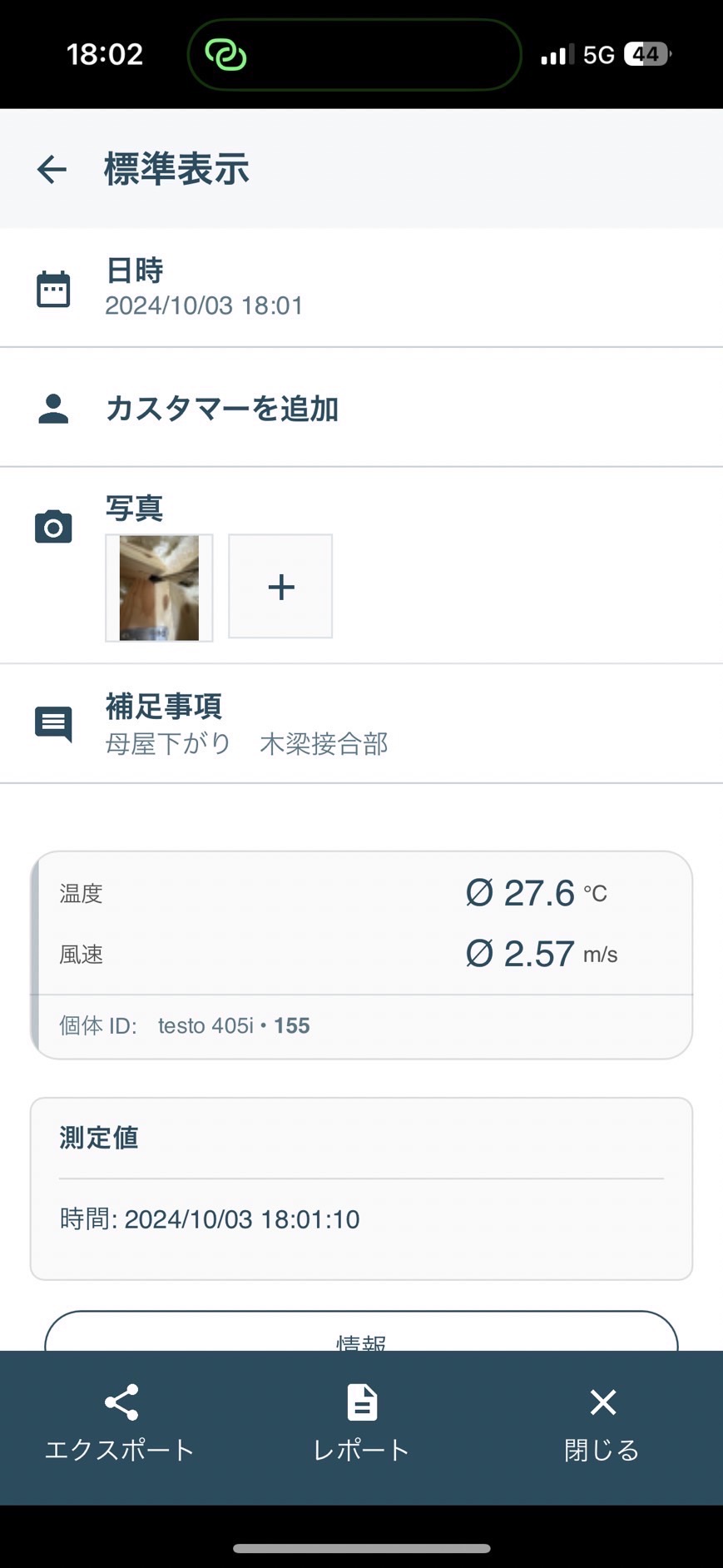
Task: Tap the 日時 date and time row
Action: 204,288
